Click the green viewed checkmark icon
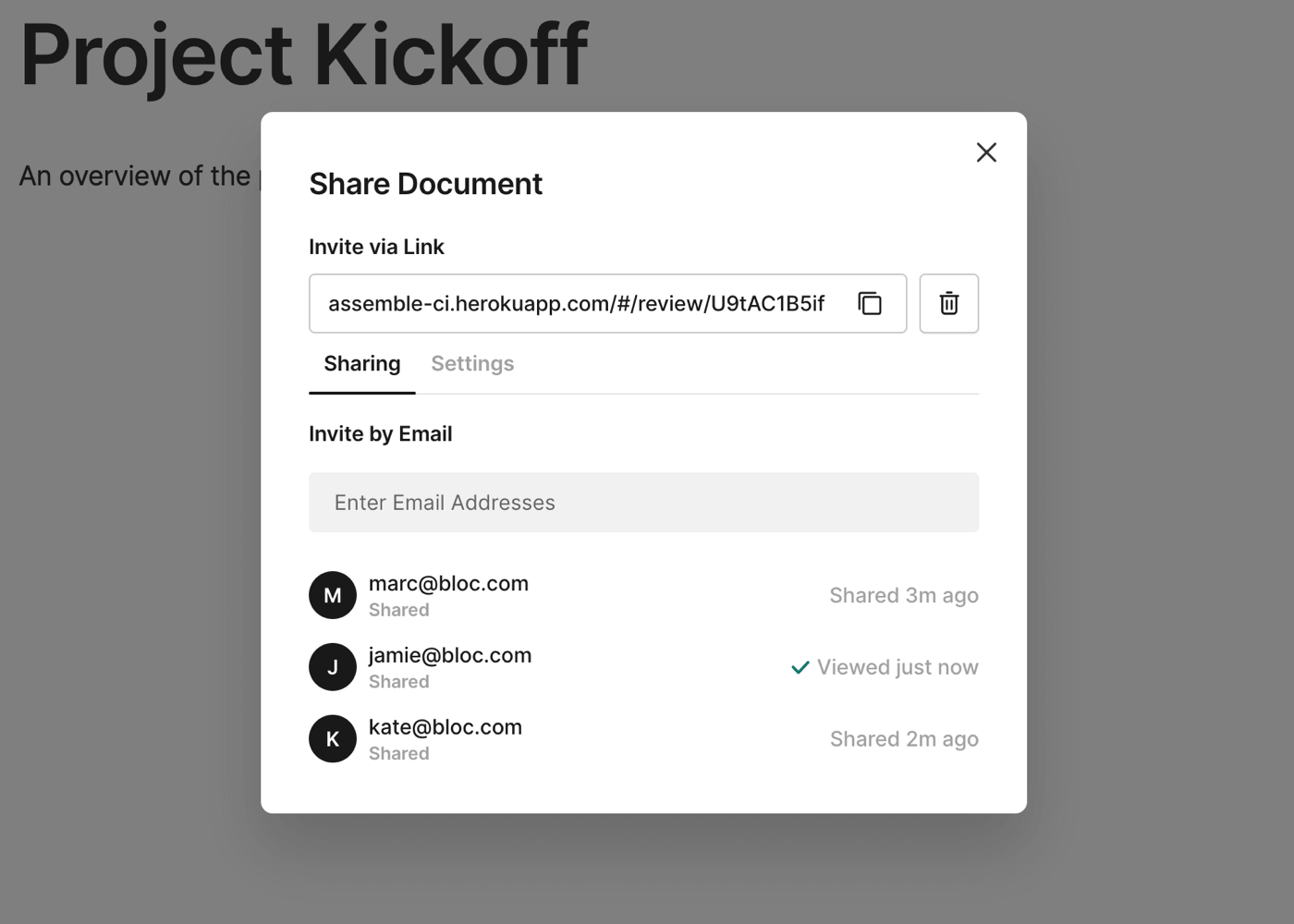 click(800, 667)
